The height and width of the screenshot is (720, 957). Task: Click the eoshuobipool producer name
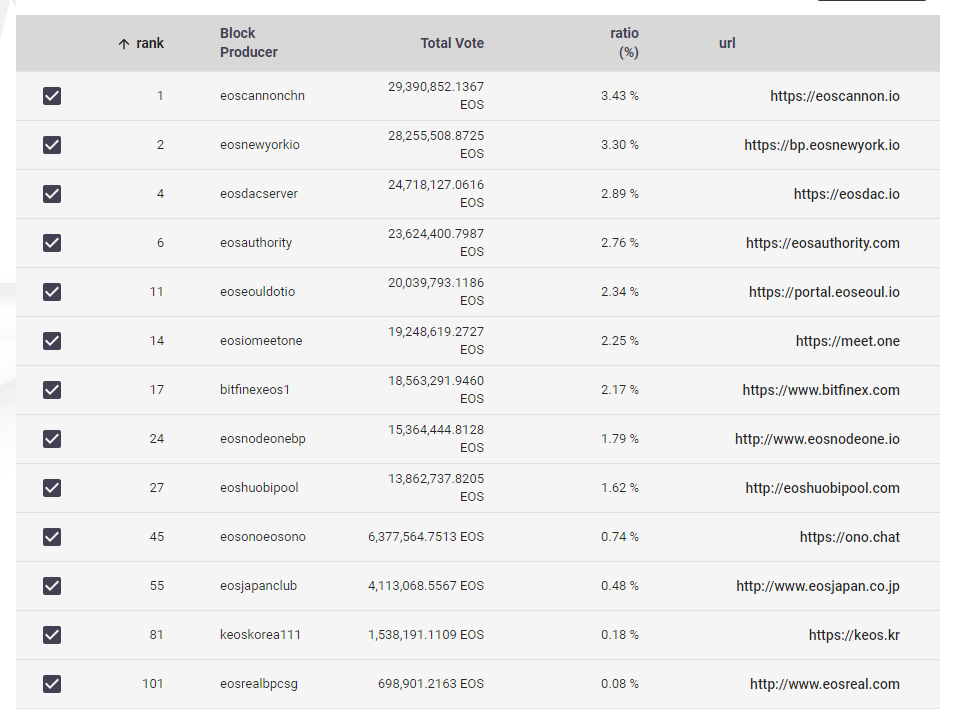[x=259, y=488]
